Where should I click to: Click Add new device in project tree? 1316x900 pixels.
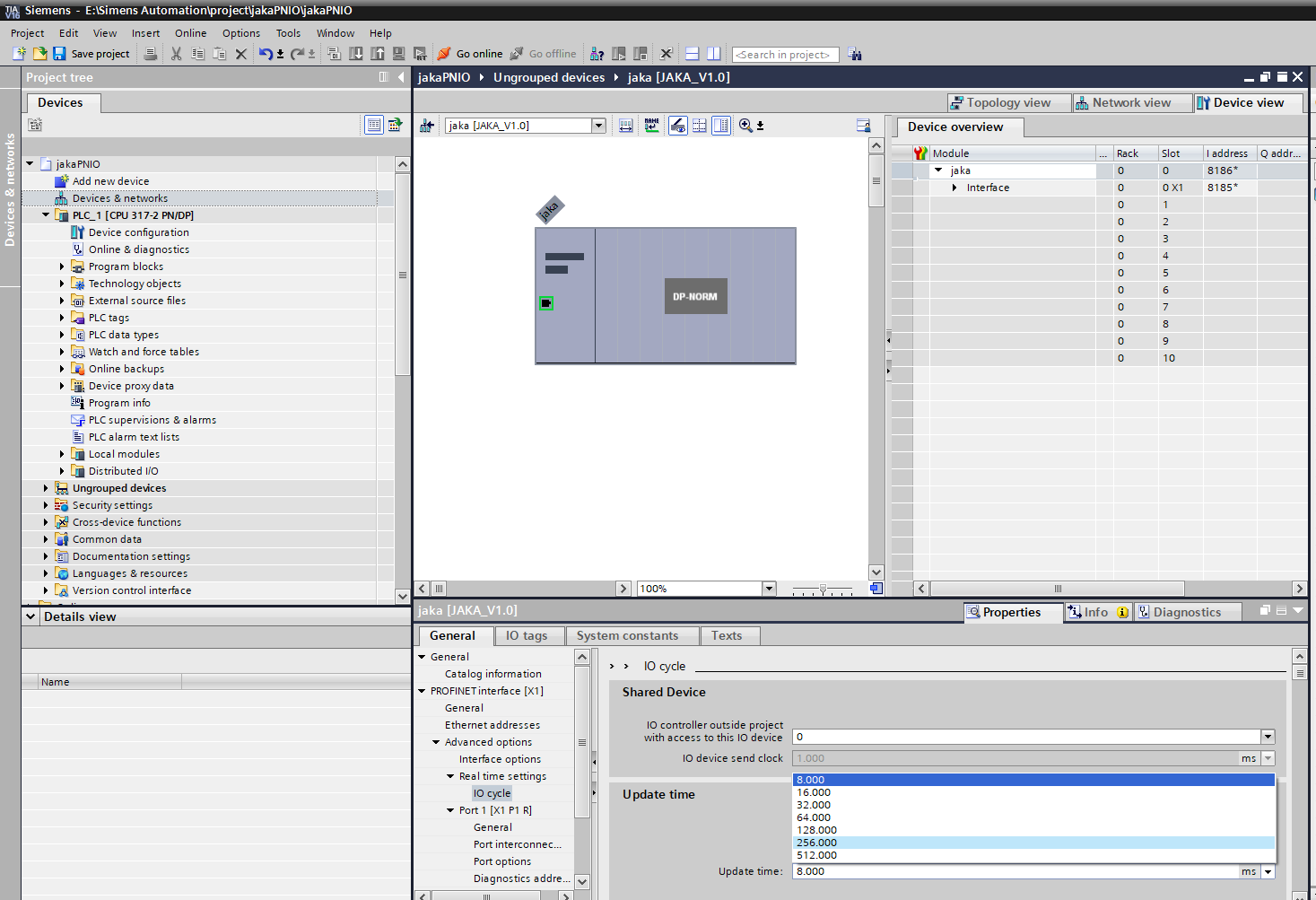click(110, 181)
